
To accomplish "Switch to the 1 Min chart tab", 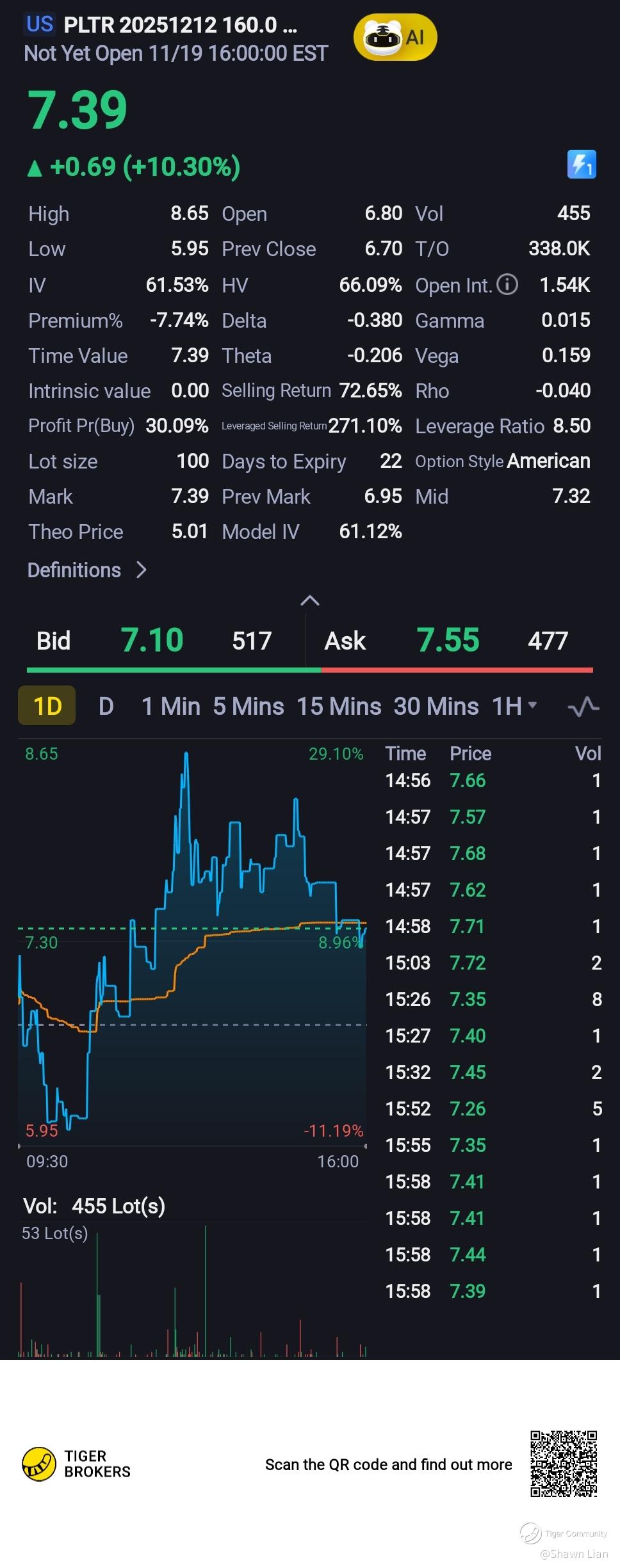I will 171,707.
